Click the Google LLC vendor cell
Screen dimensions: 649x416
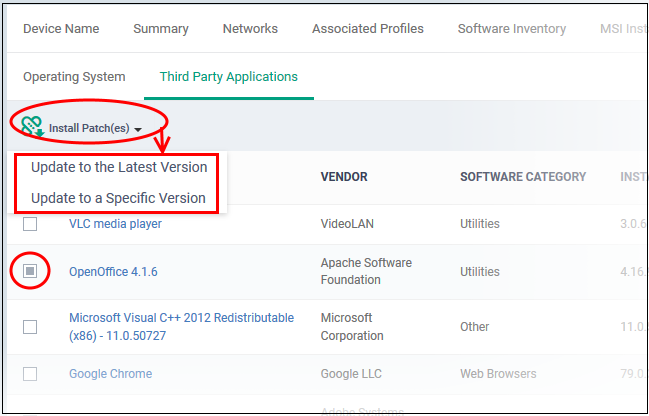(351, 374)
